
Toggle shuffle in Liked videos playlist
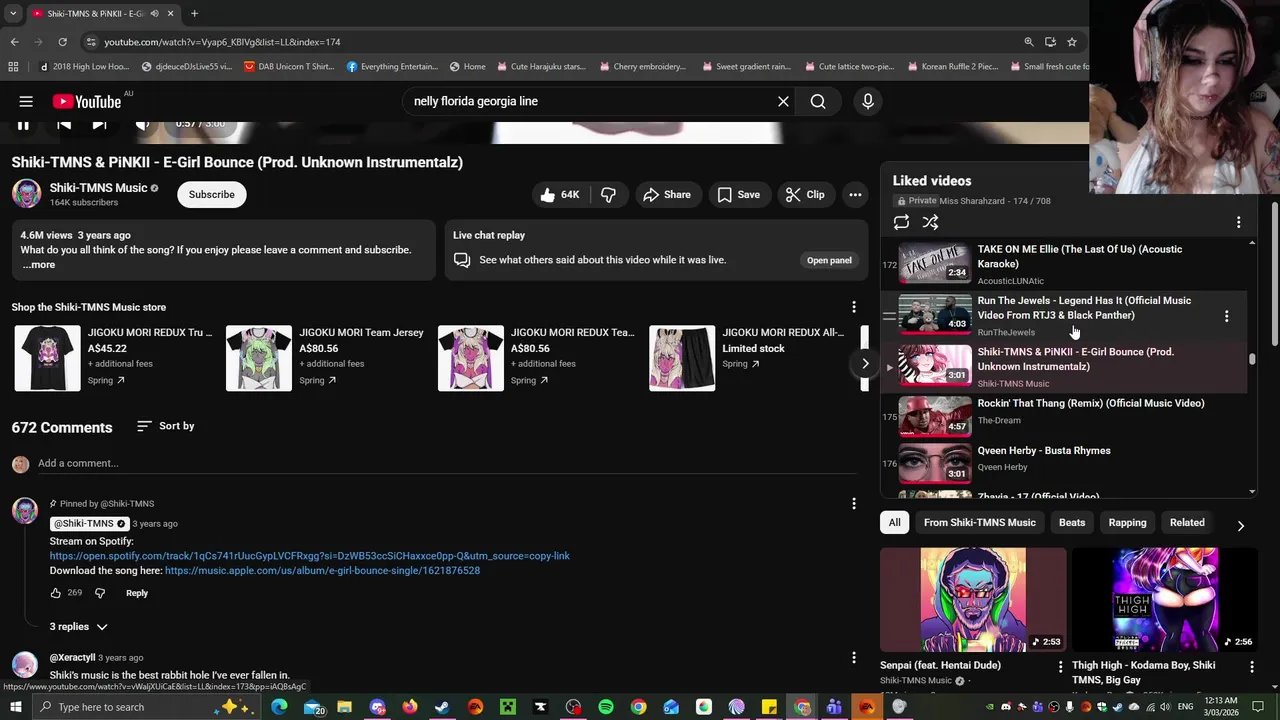click(x=930, y=222)
